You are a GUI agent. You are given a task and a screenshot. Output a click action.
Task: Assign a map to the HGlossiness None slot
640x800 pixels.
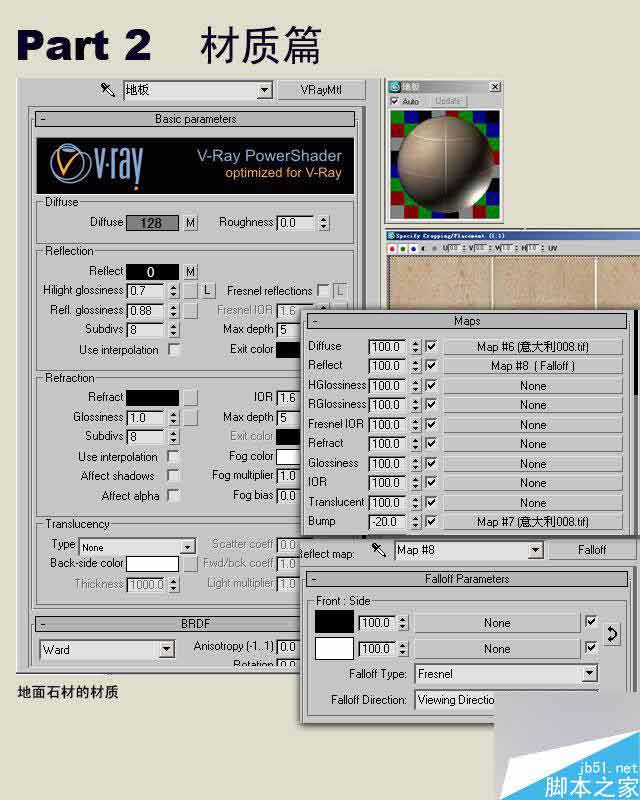tap(533, 386)
